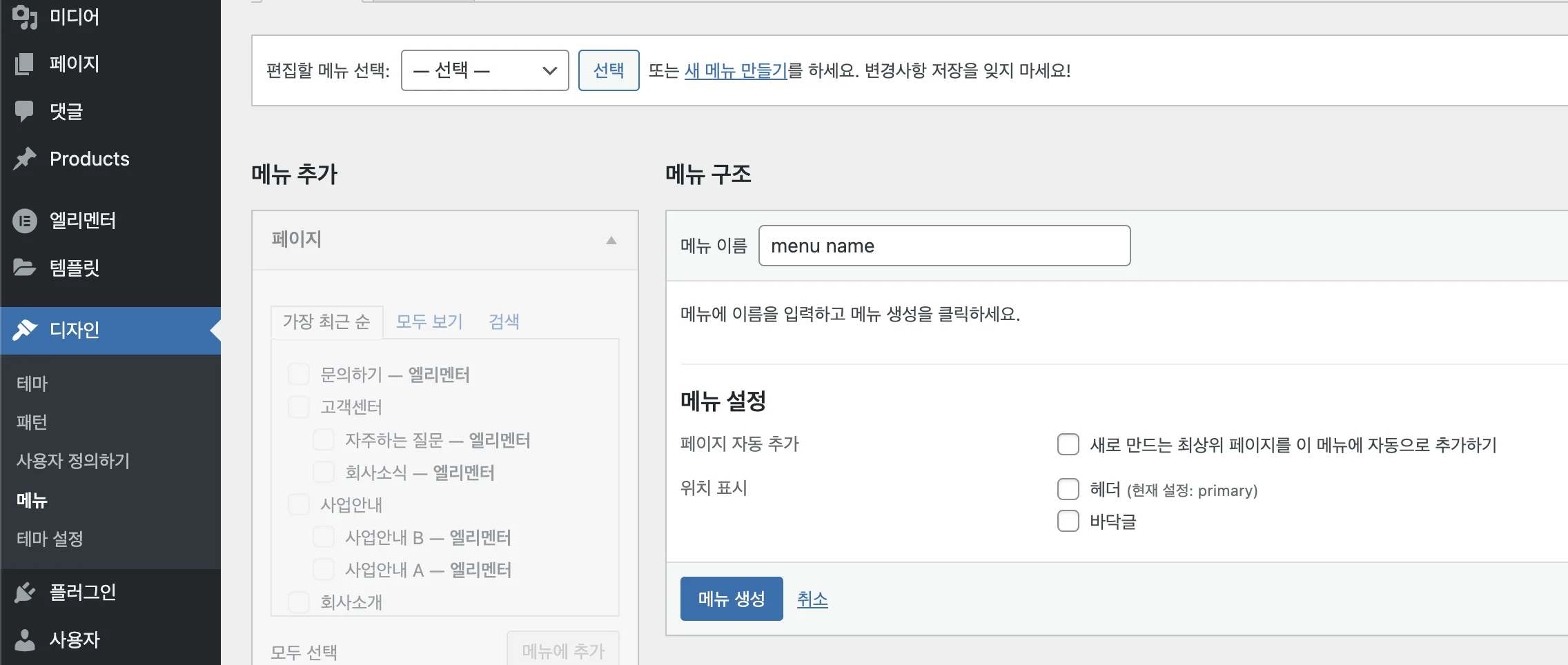Open Elementor via the 엘리멘터 icon
This screenshot has height=665, width=1568.
25,221
